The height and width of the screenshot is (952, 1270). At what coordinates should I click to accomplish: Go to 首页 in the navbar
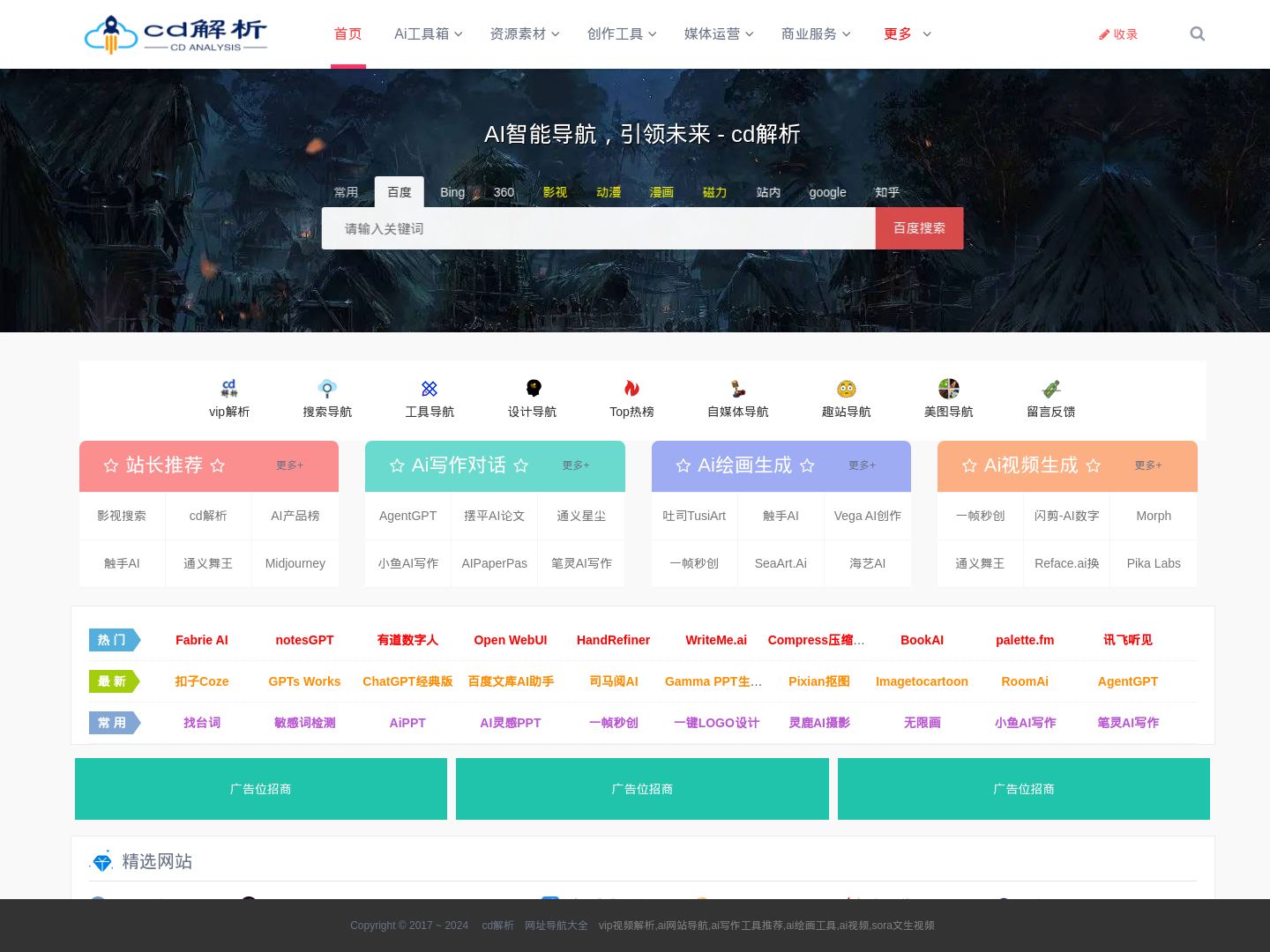tap(348, 33)
